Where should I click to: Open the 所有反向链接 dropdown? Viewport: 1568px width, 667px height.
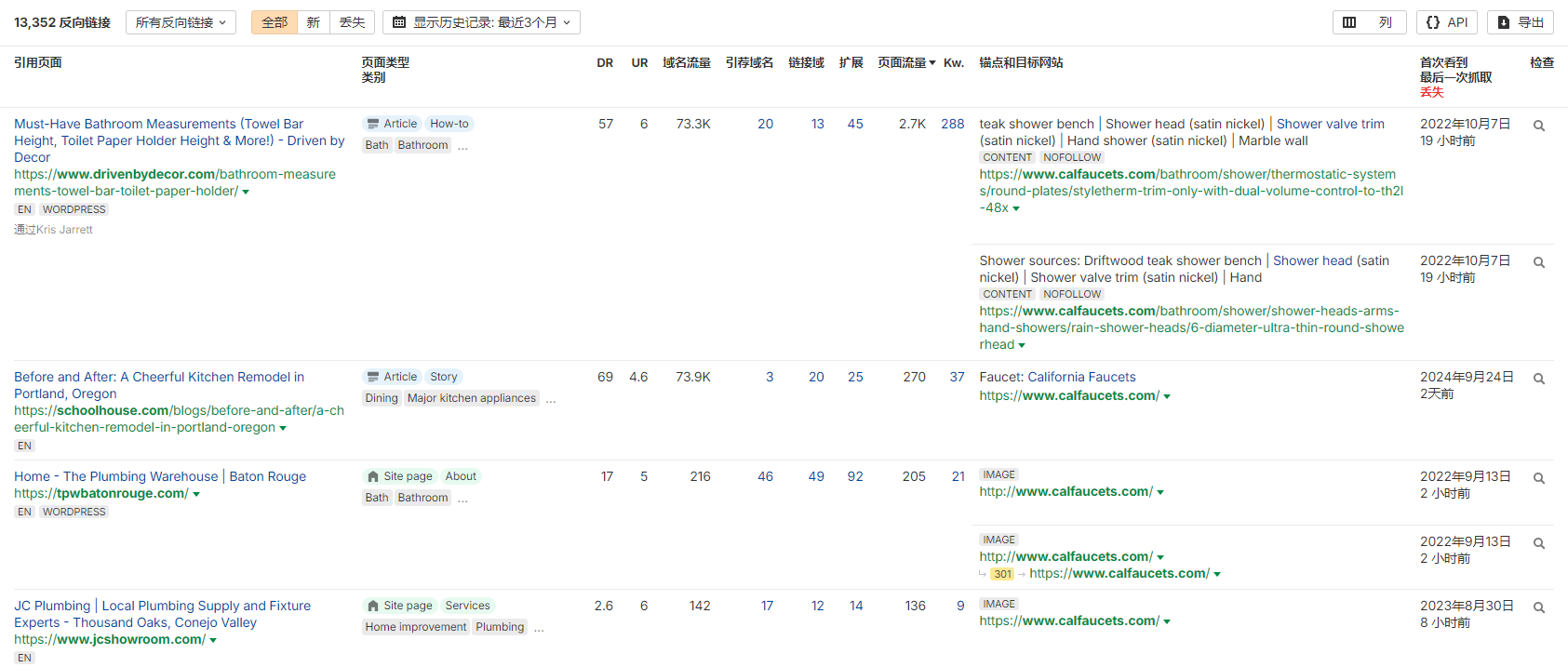pyautogui.click(x=181, y=22)
